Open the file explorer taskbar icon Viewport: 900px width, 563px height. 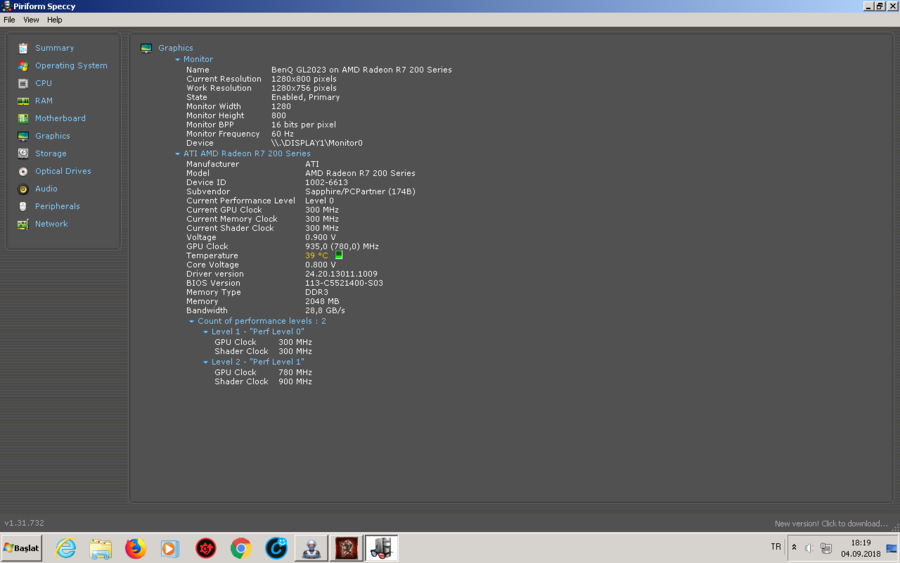[100, 549]
